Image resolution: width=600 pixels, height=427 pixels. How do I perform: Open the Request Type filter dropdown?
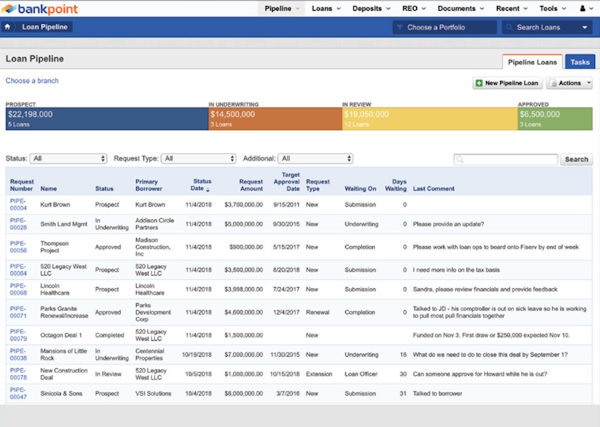197,158
